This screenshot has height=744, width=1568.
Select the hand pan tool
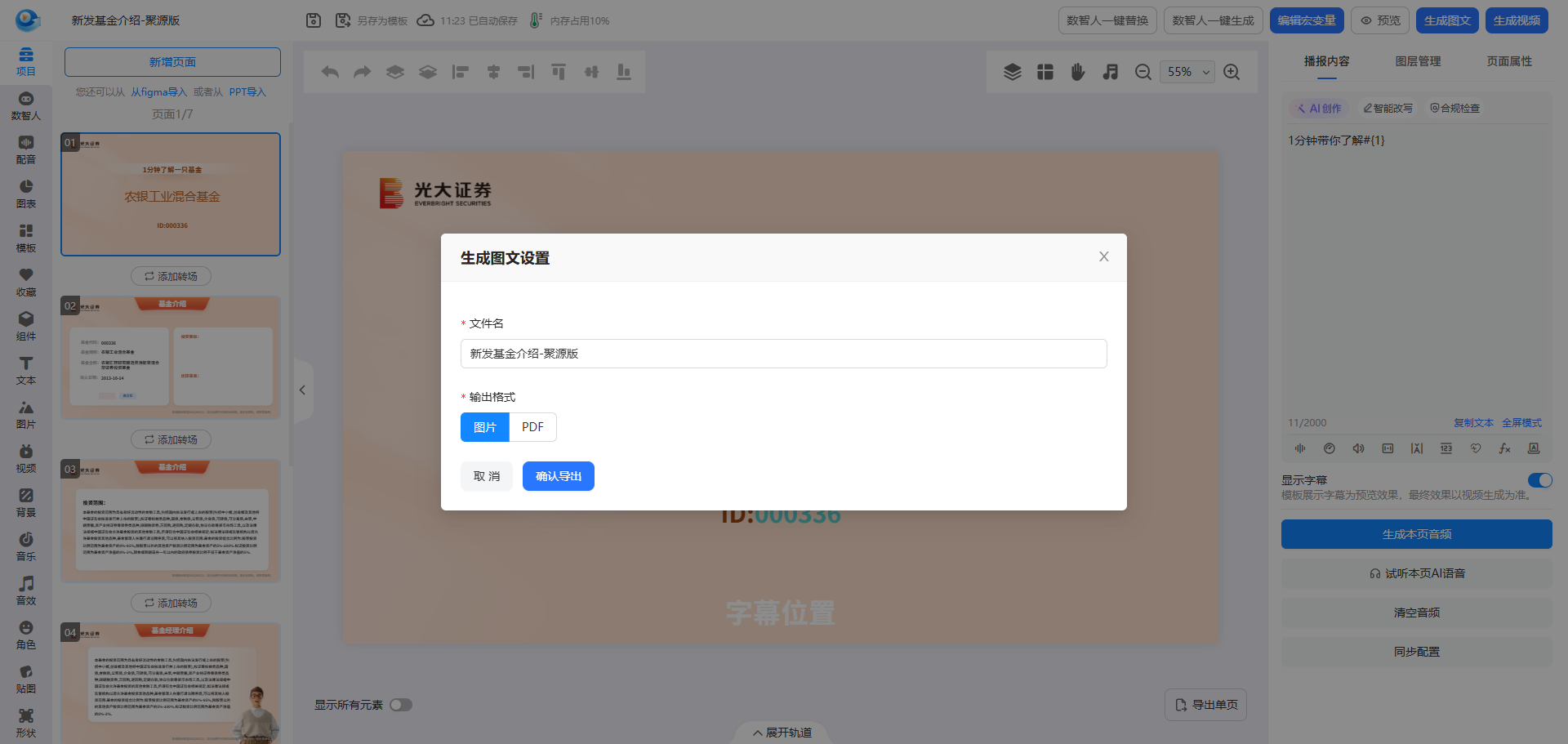(1078, 72)
